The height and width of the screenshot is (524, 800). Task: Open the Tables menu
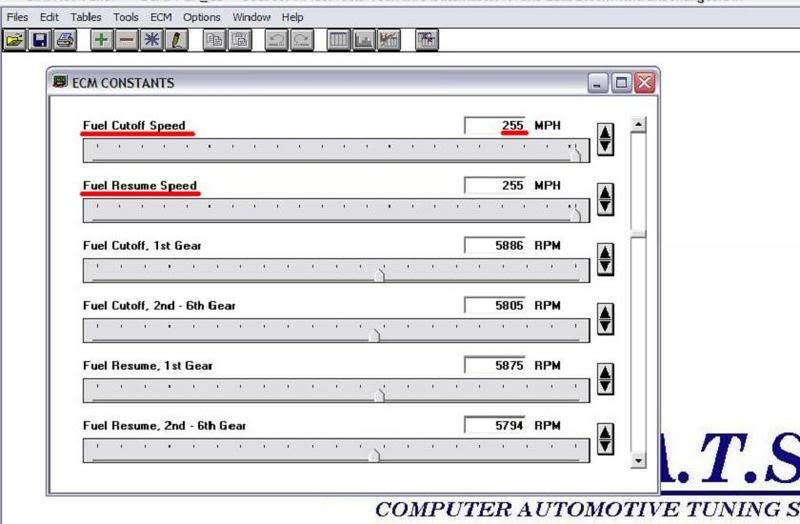pyautogui.click(x=86, y=17)
